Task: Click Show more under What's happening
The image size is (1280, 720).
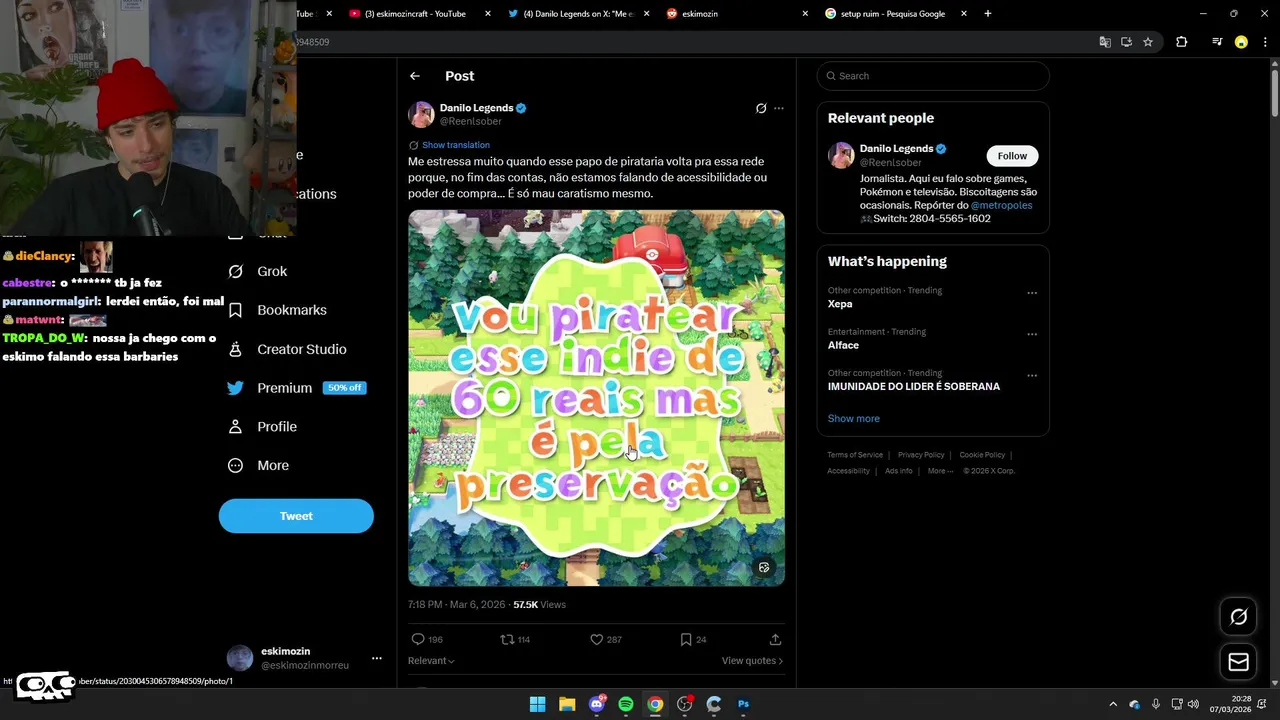Action: click(854, 419)
